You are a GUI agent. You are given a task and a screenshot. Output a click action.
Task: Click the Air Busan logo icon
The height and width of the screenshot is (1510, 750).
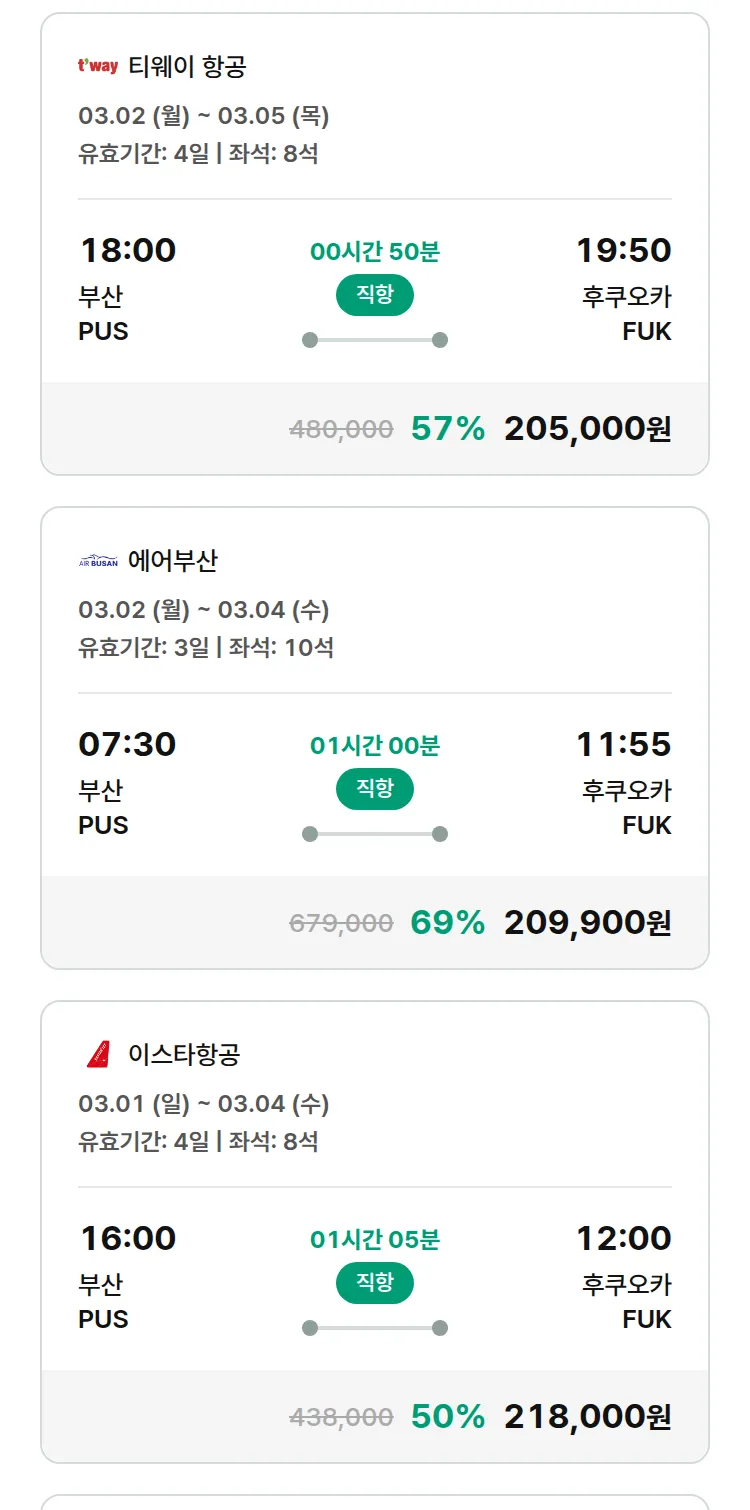[x=98, y=561]
